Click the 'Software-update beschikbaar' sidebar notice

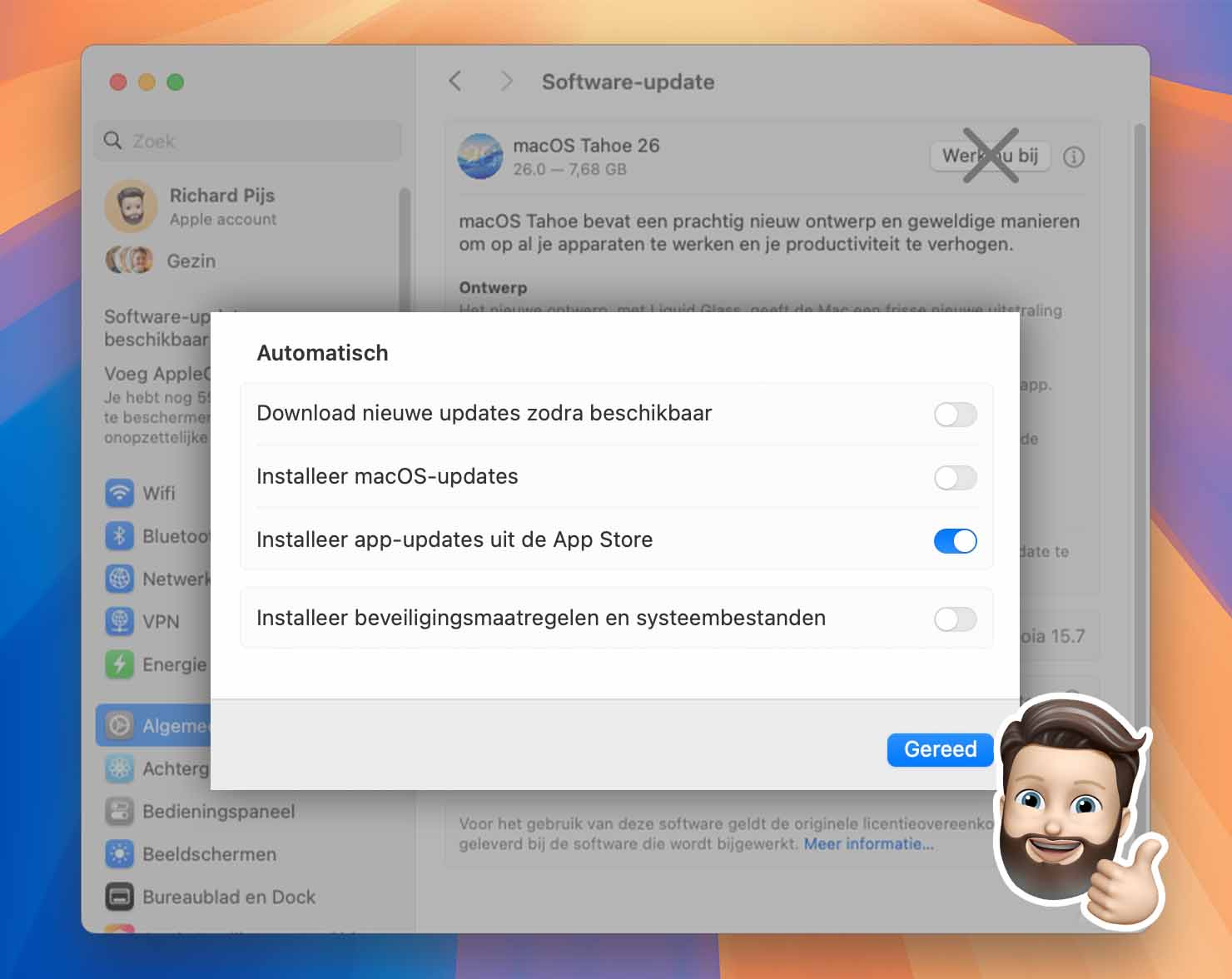(156, 328)
